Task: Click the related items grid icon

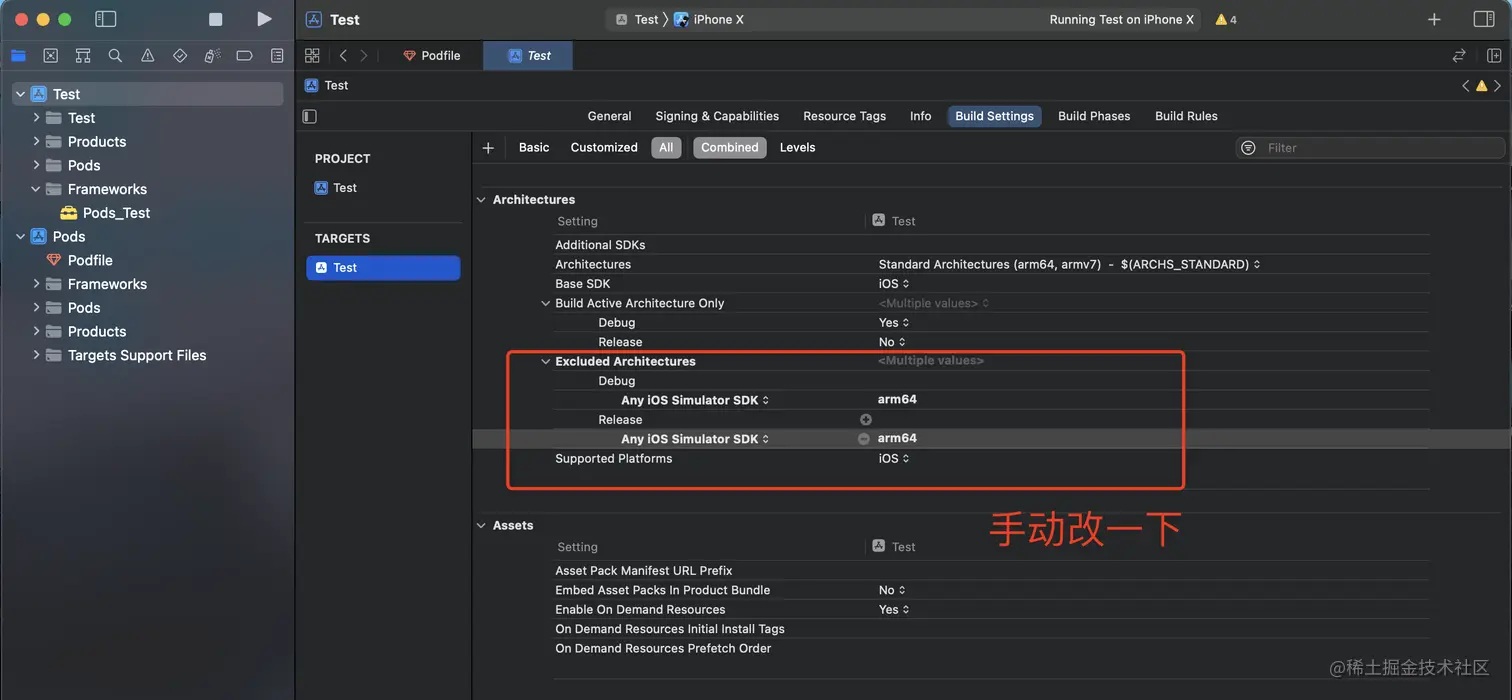Action: (312, 56)
